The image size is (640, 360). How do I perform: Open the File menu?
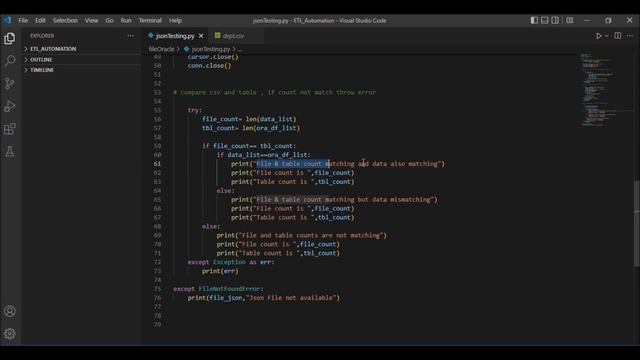(x=23, y=20)
